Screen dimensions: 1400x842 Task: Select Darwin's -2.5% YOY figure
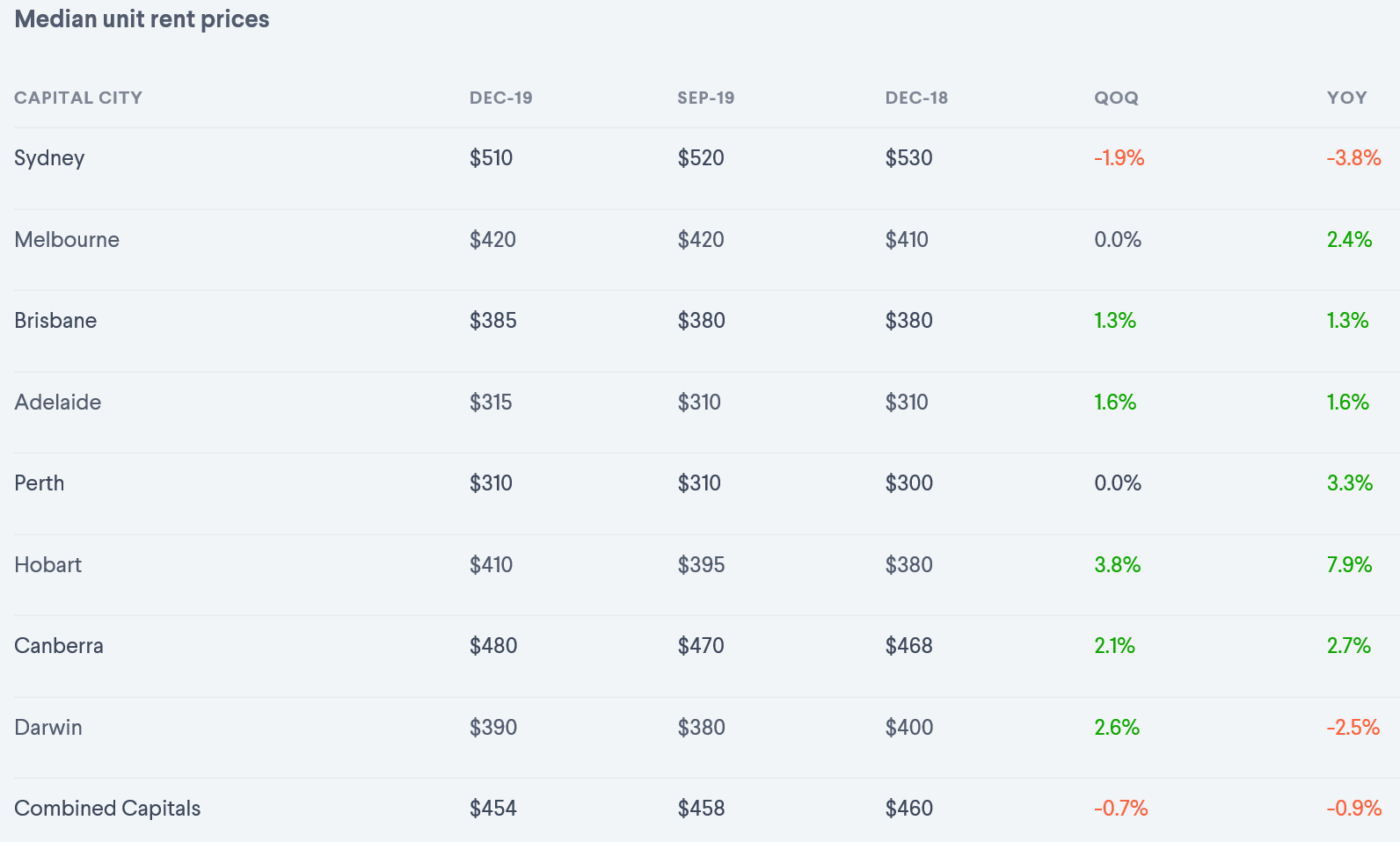click(1353, 728)
